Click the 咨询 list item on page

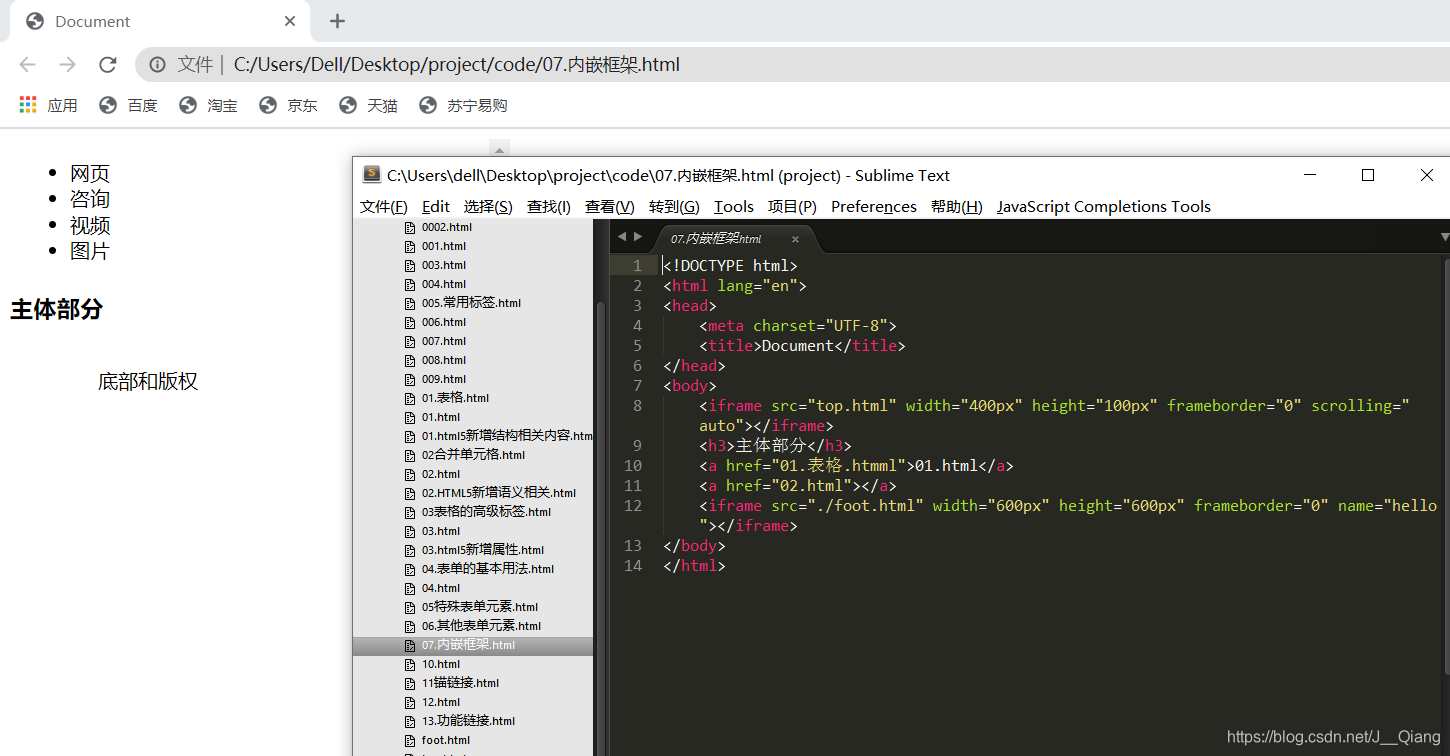pyautogui.click(x=90, y=199)
